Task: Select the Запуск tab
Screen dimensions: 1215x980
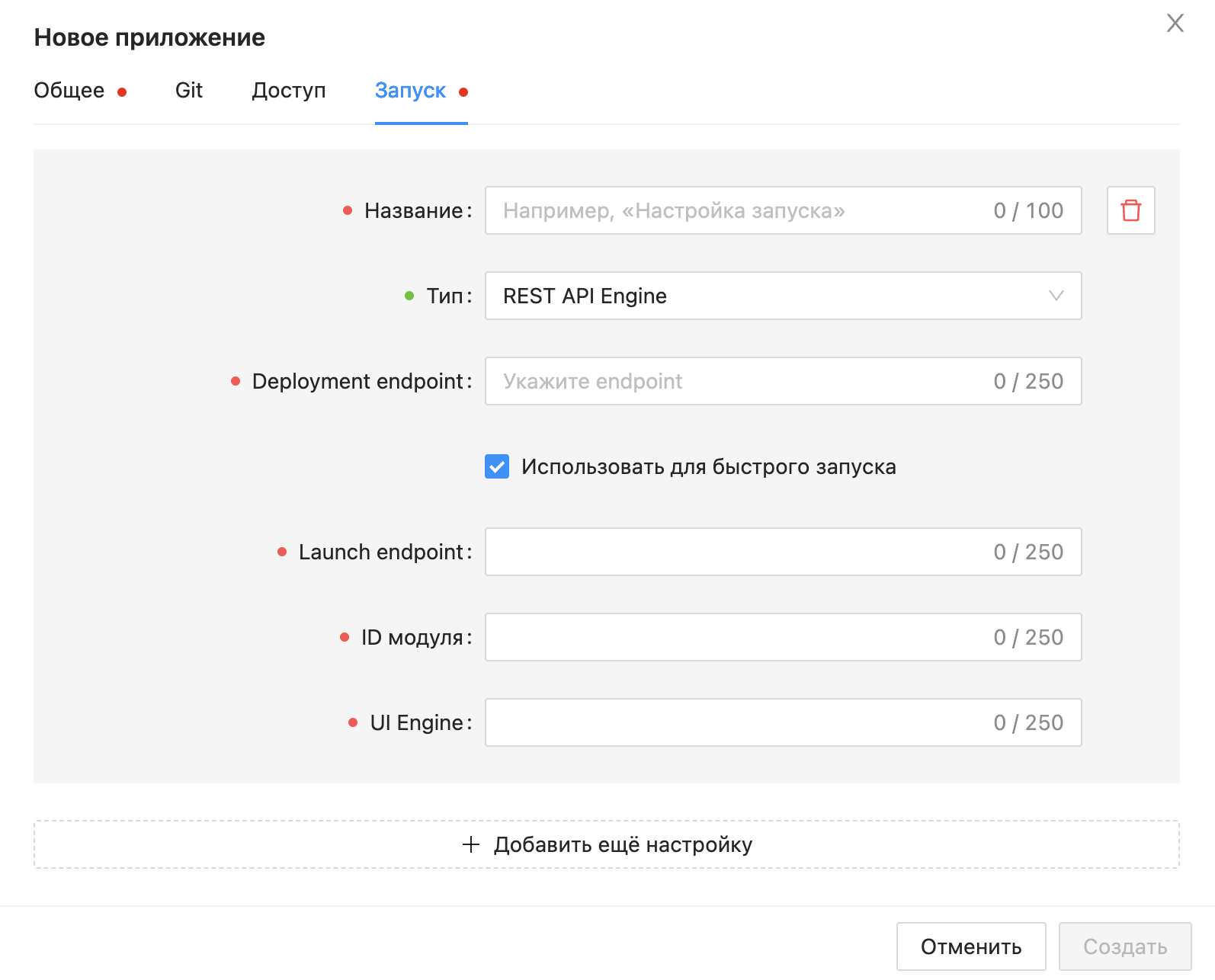Action: coord(410,91)
